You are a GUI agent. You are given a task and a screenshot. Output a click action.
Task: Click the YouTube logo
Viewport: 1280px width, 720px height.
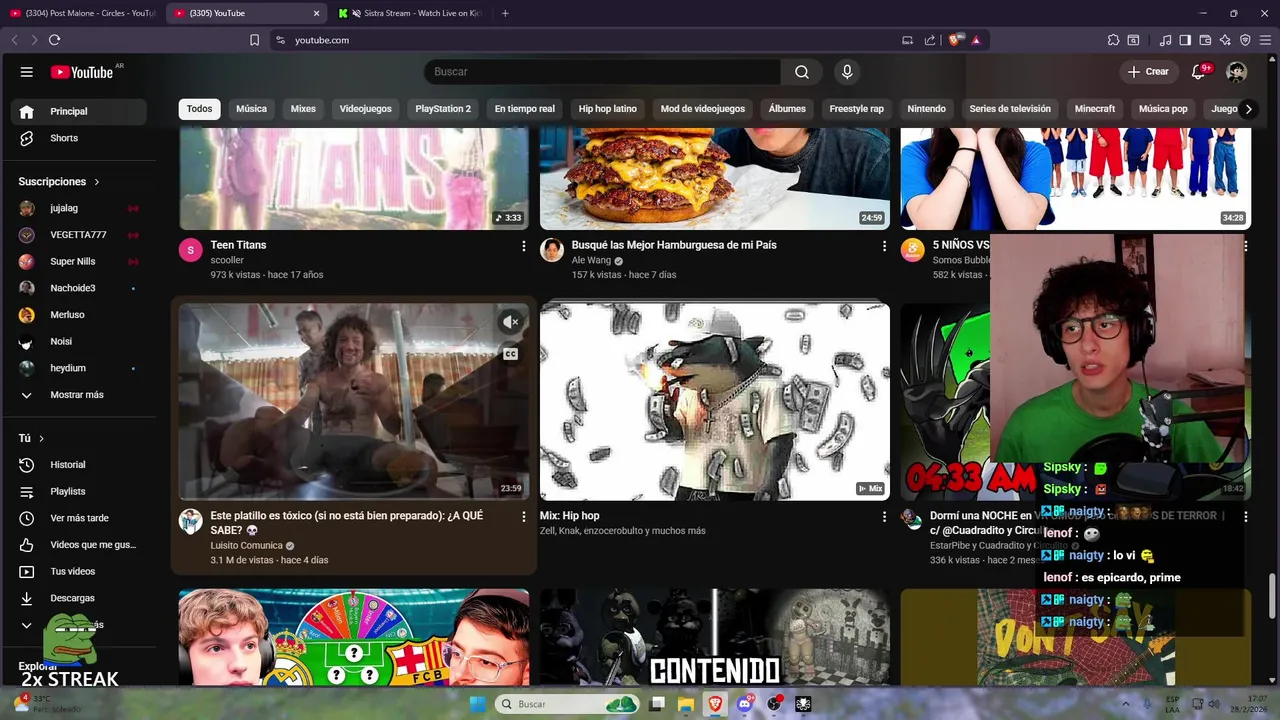pos(82,72)
